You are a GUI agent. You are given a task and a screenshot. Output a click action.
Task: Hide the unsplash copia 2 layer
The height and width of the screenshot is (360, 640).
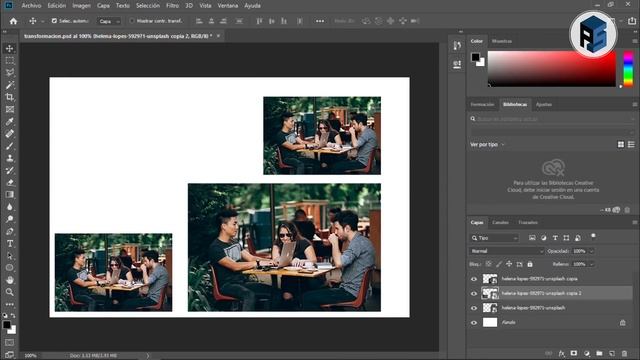[474, 293]
